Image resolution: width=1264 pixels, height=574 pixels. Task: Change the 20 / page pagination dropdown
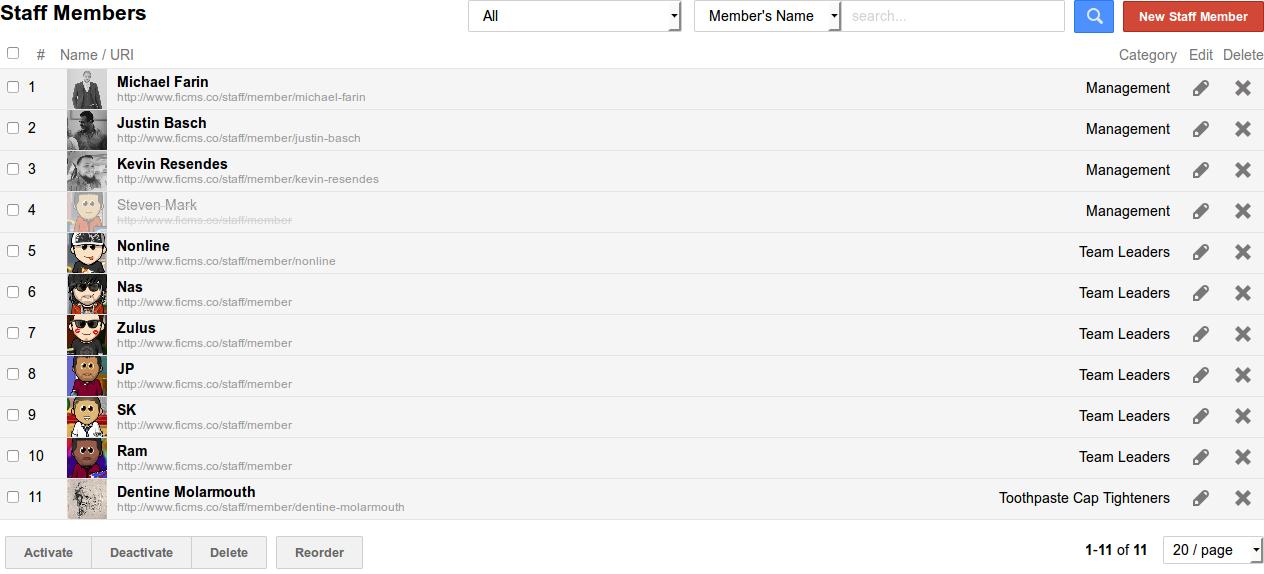[x=1212, y=550]
